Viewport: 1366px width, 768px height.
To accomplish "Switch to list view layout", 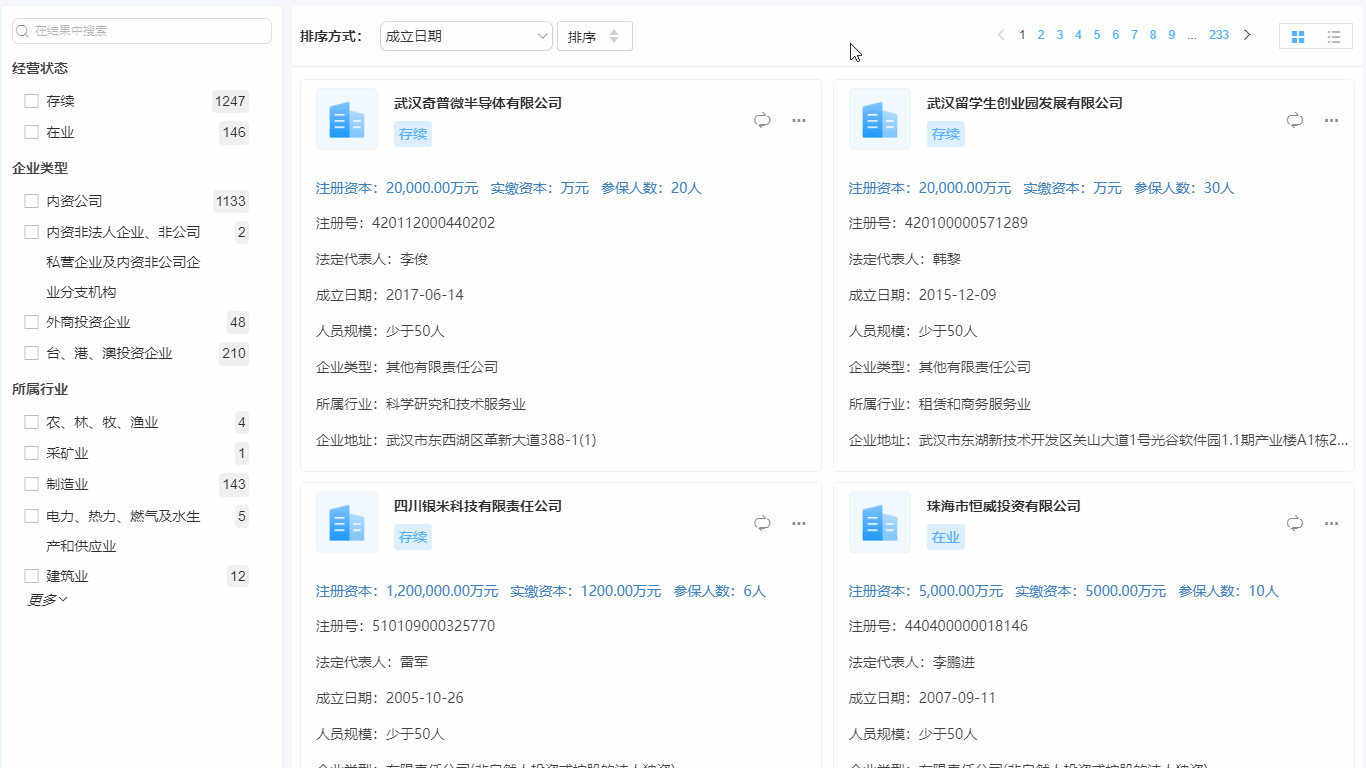I will [x=1334, y=35].
